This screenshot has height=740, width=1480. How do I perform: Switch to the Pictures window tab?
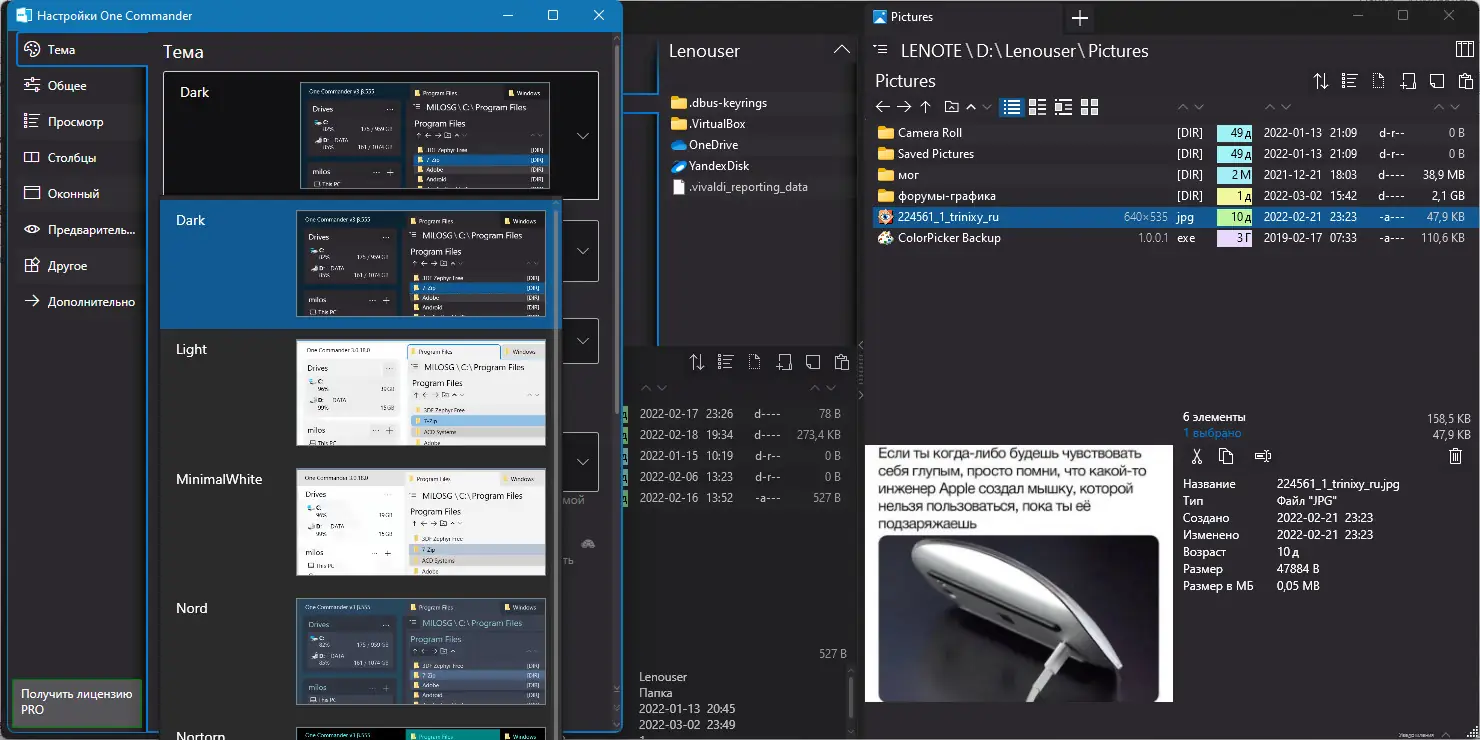(965, 17)
